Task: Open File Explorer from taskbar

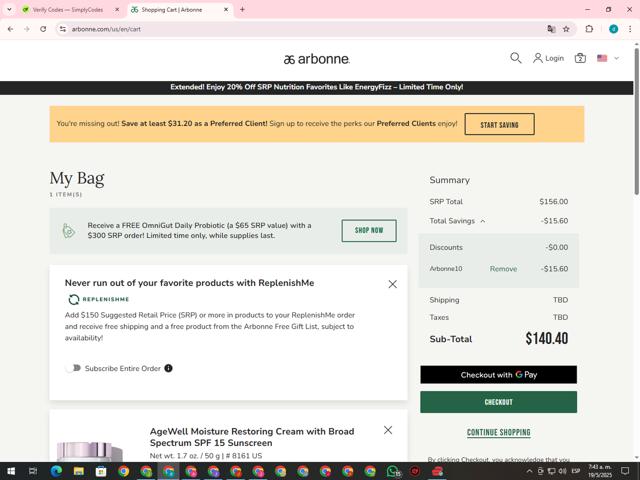Action: (x=78, y=471)
